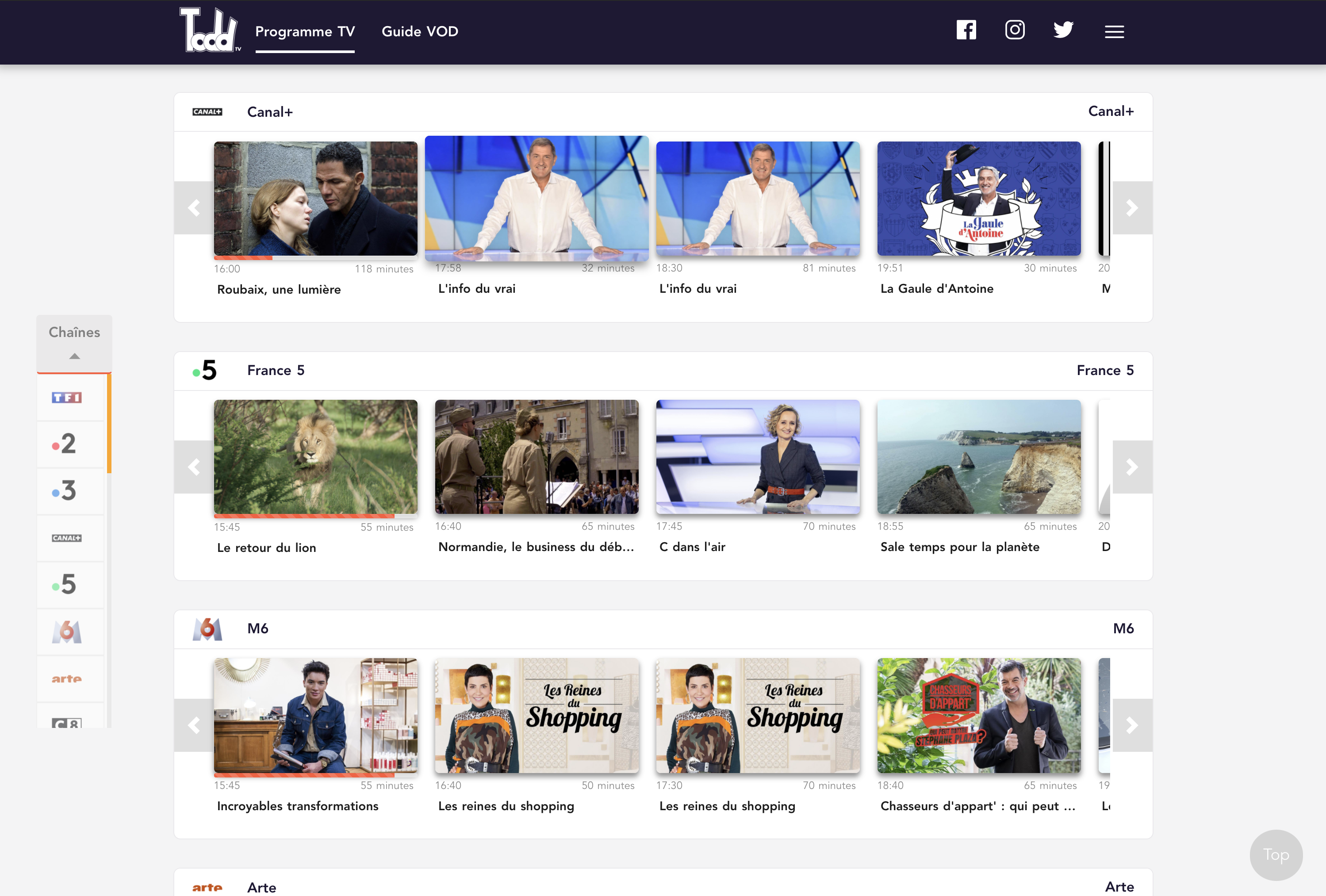Select TF1 logo in Chaînes sidebar
Screen dimensions: 1326x896
(x=67, y=398)
